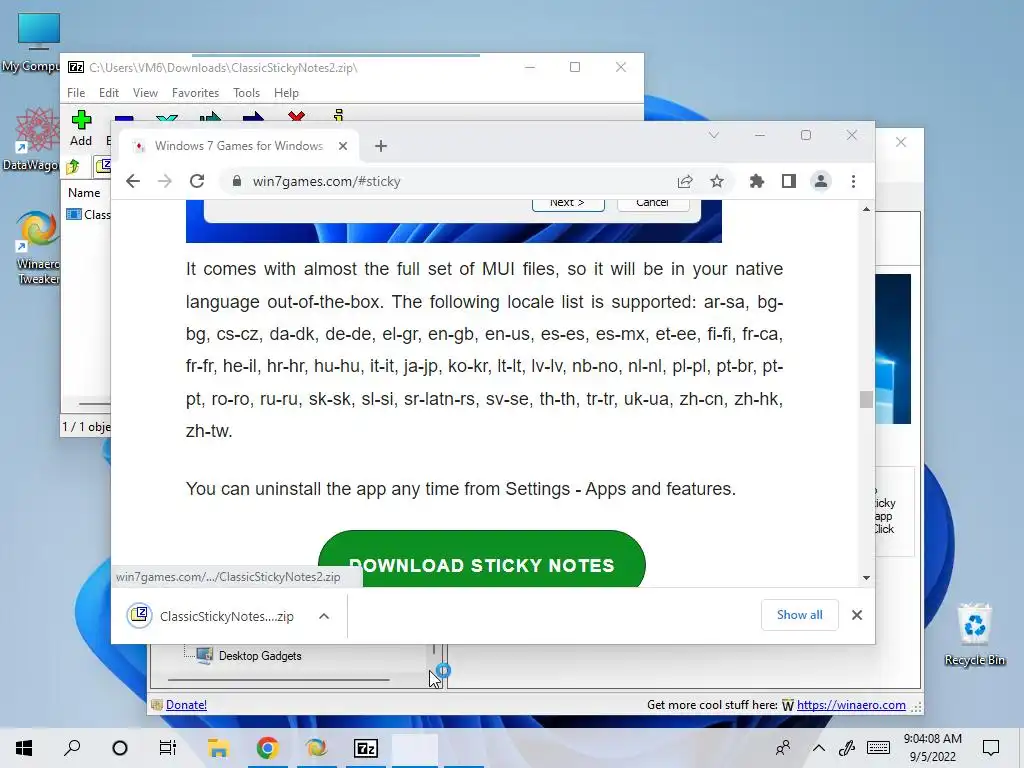The height and width of the screenshot is (768, 1024).
Task: Switch to Windows 7 Games tab
Action: point(238,146)
